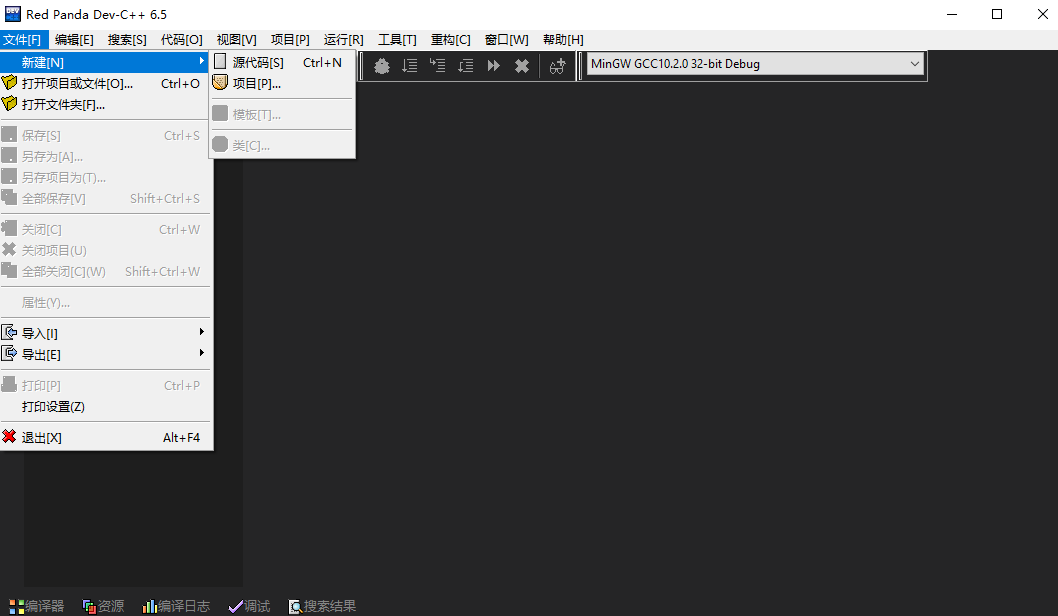
Task: Click 打开项目或文件[O] in the File menu
Action: (x=80, y=83)
